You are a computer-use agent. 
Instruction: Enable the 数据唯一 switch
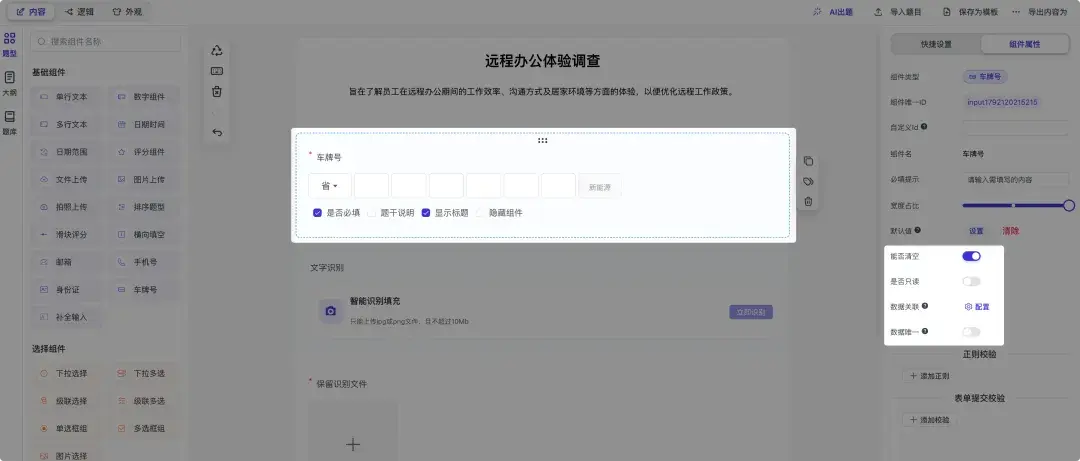pos(971,332)
